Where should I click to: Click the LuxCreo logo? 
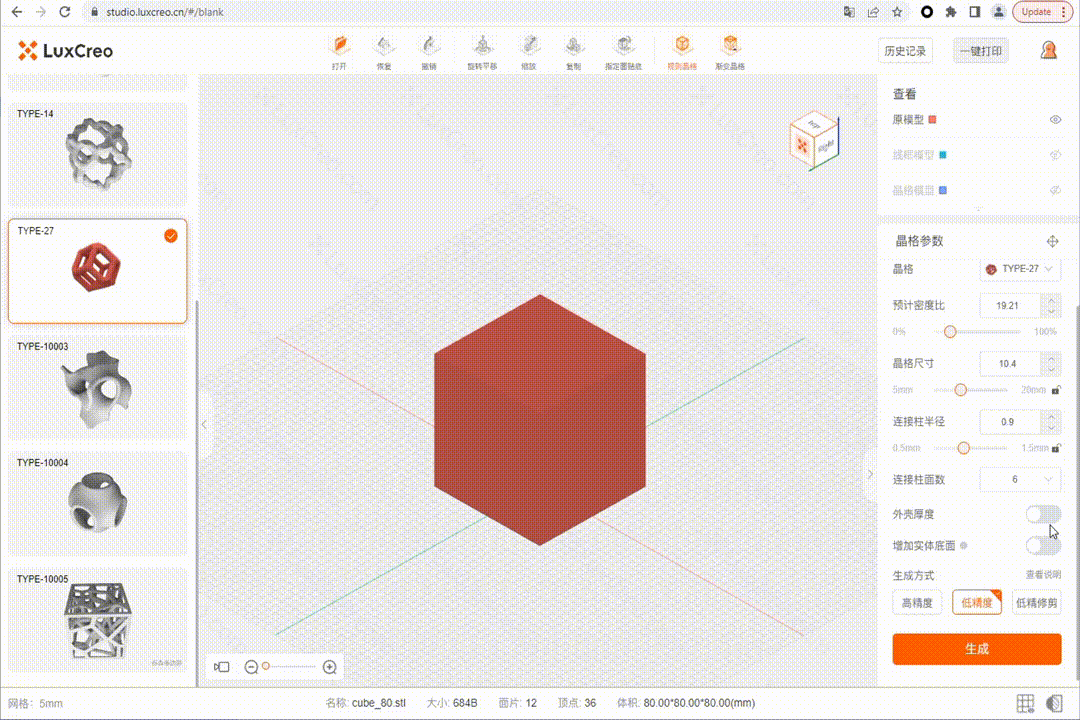tap(65, 50)
